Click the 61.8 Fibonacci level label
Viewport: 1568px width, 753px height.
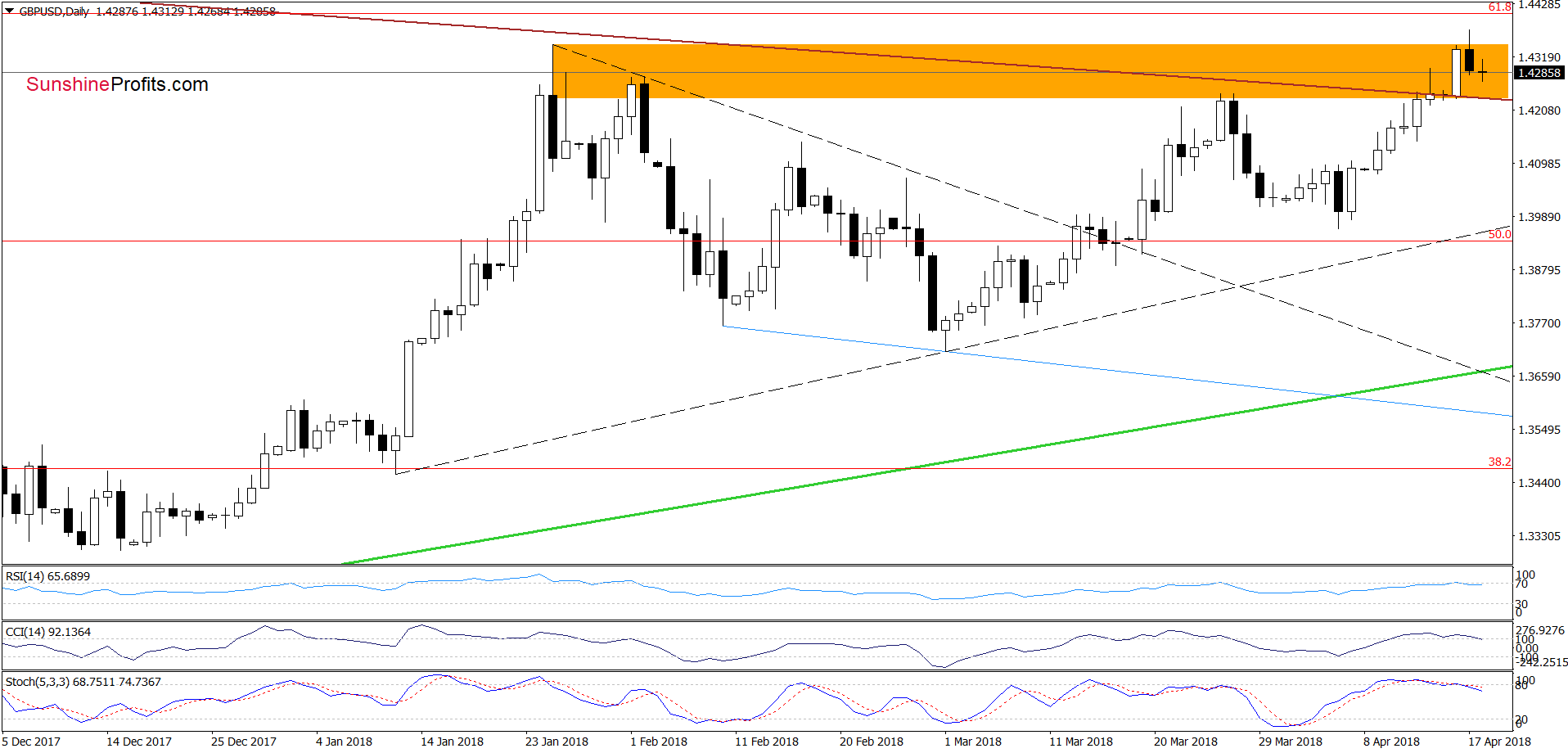pos(1499,7)
